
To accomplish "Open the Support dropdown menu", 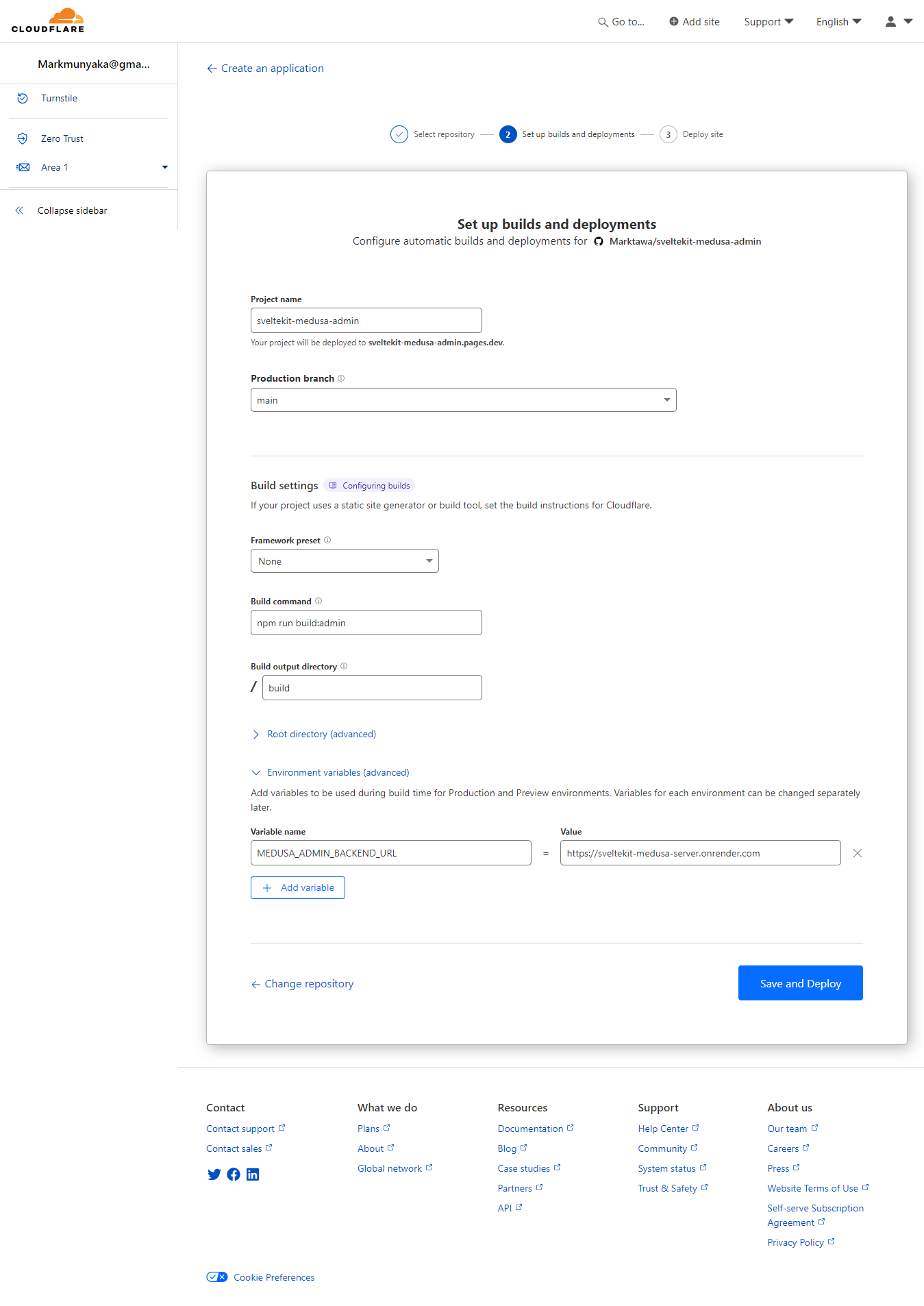I will click(769, 22).
